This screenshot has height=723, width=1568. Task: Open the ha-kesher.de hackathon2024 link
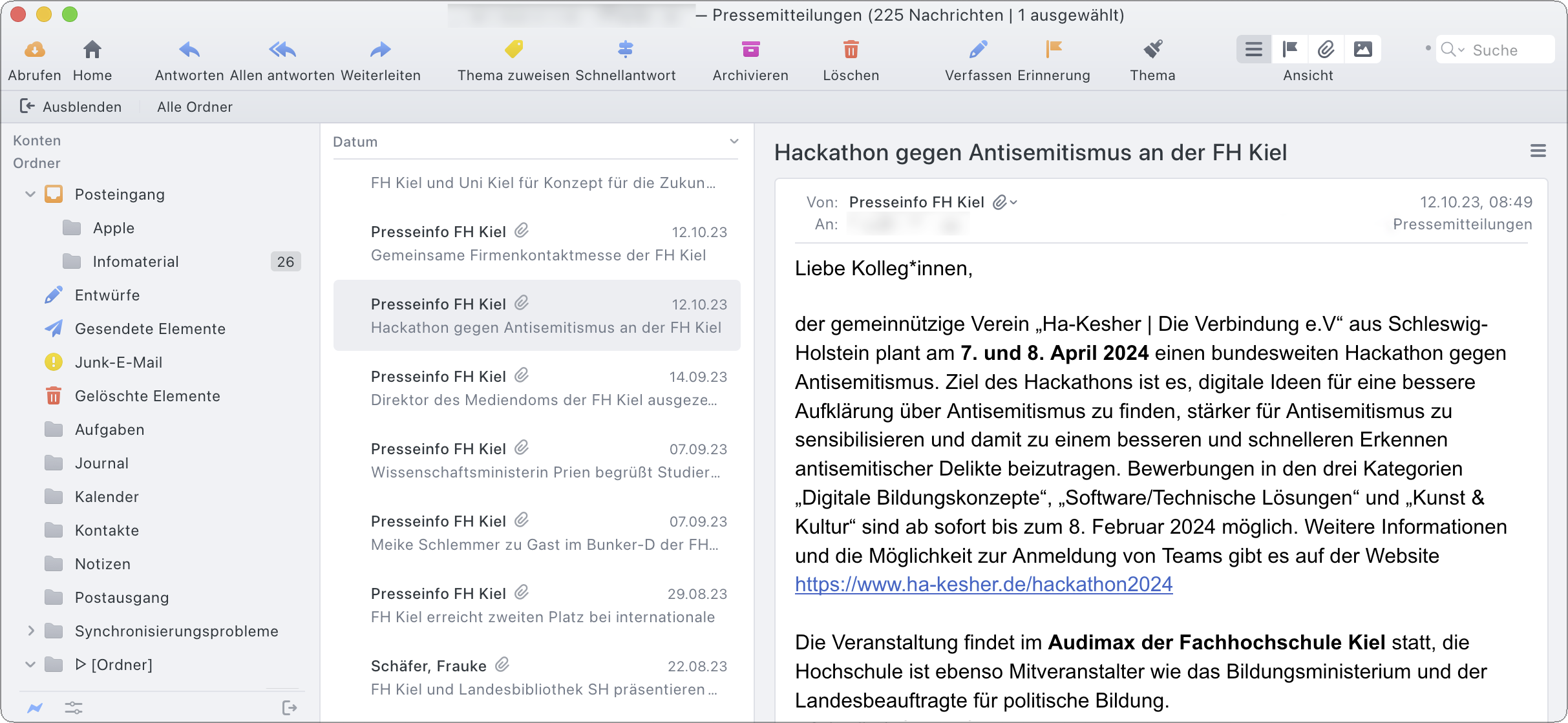click(x=983, y=584)
